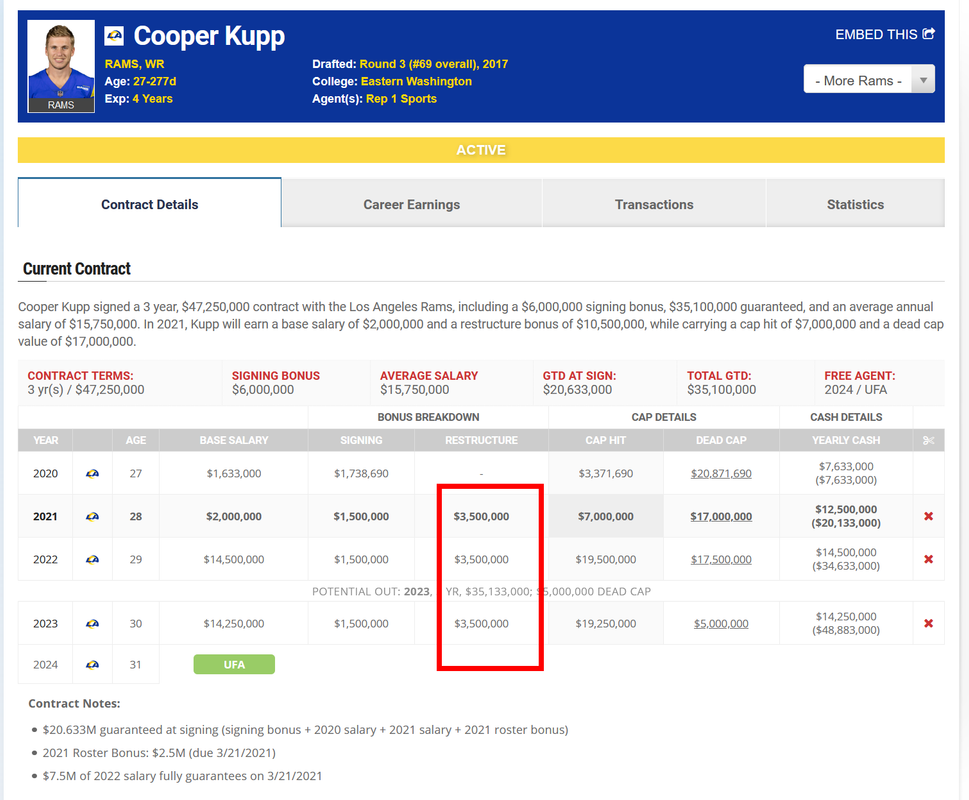Click the red X cut icon for 2023

pyautogui.click(x=928, y=624)
